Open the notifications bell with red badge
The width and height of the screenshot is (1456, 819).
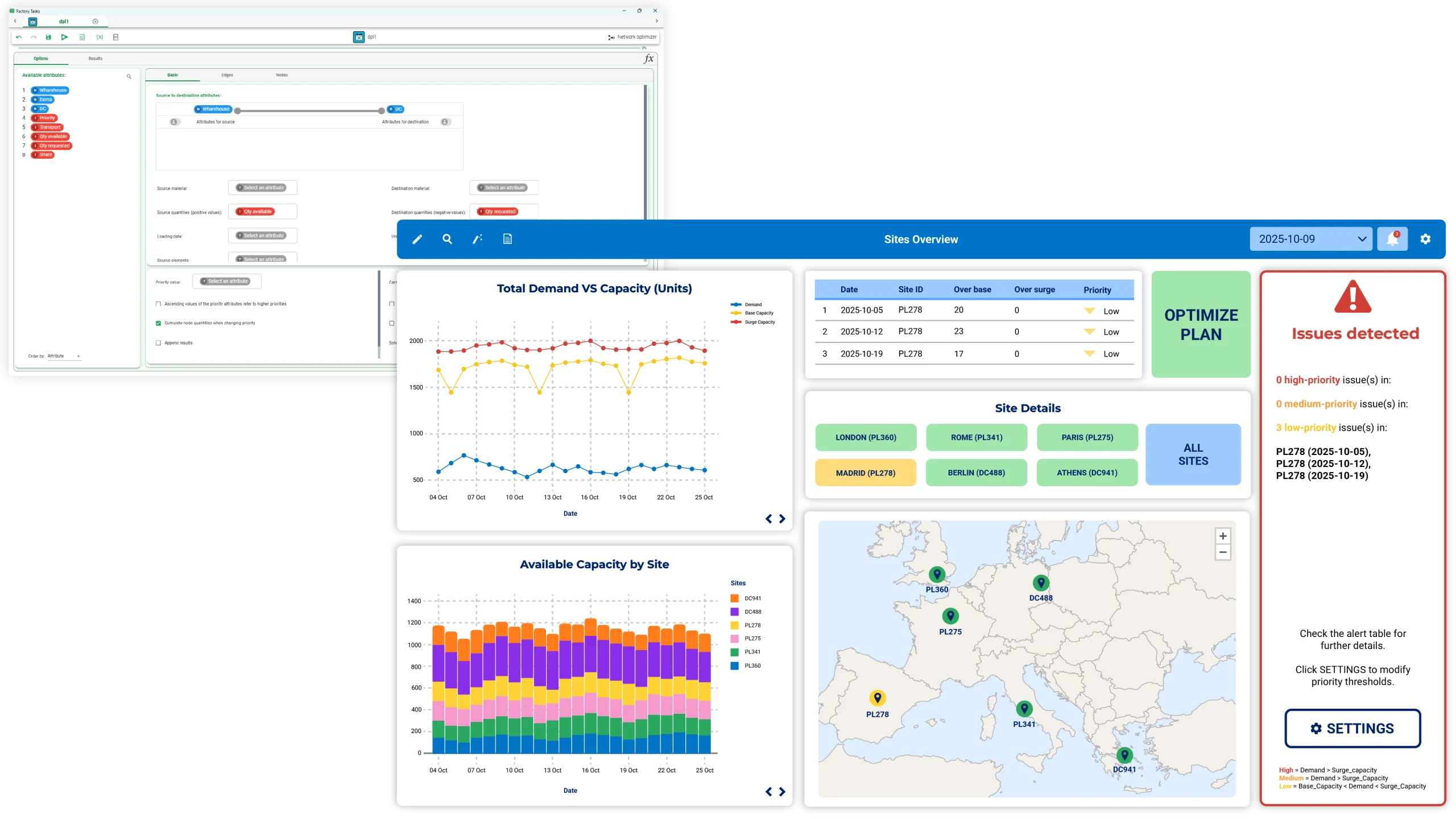coord(1392,239)
